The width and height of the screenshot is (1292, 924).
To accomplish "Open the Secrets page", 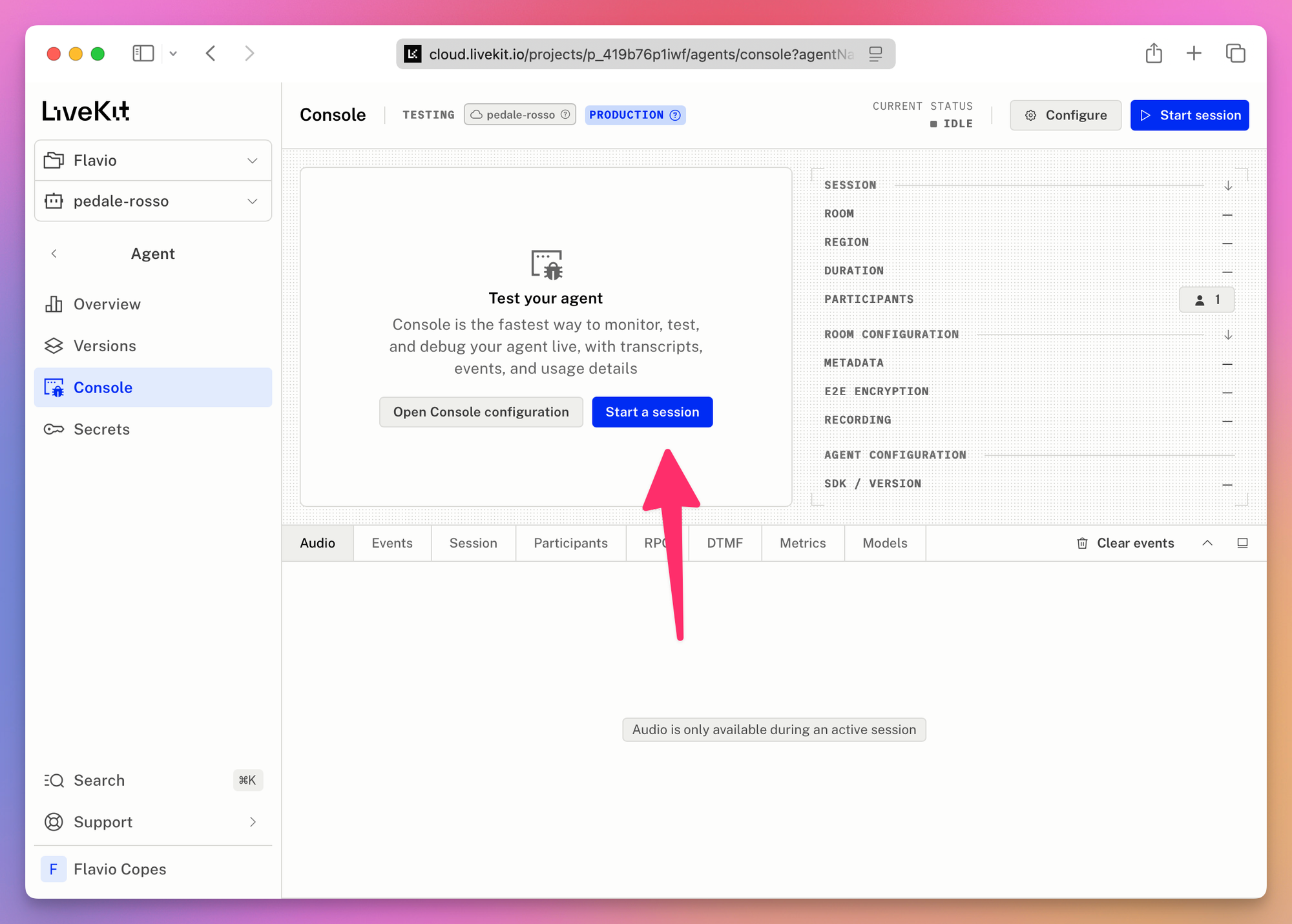I will tap(153, 429).
